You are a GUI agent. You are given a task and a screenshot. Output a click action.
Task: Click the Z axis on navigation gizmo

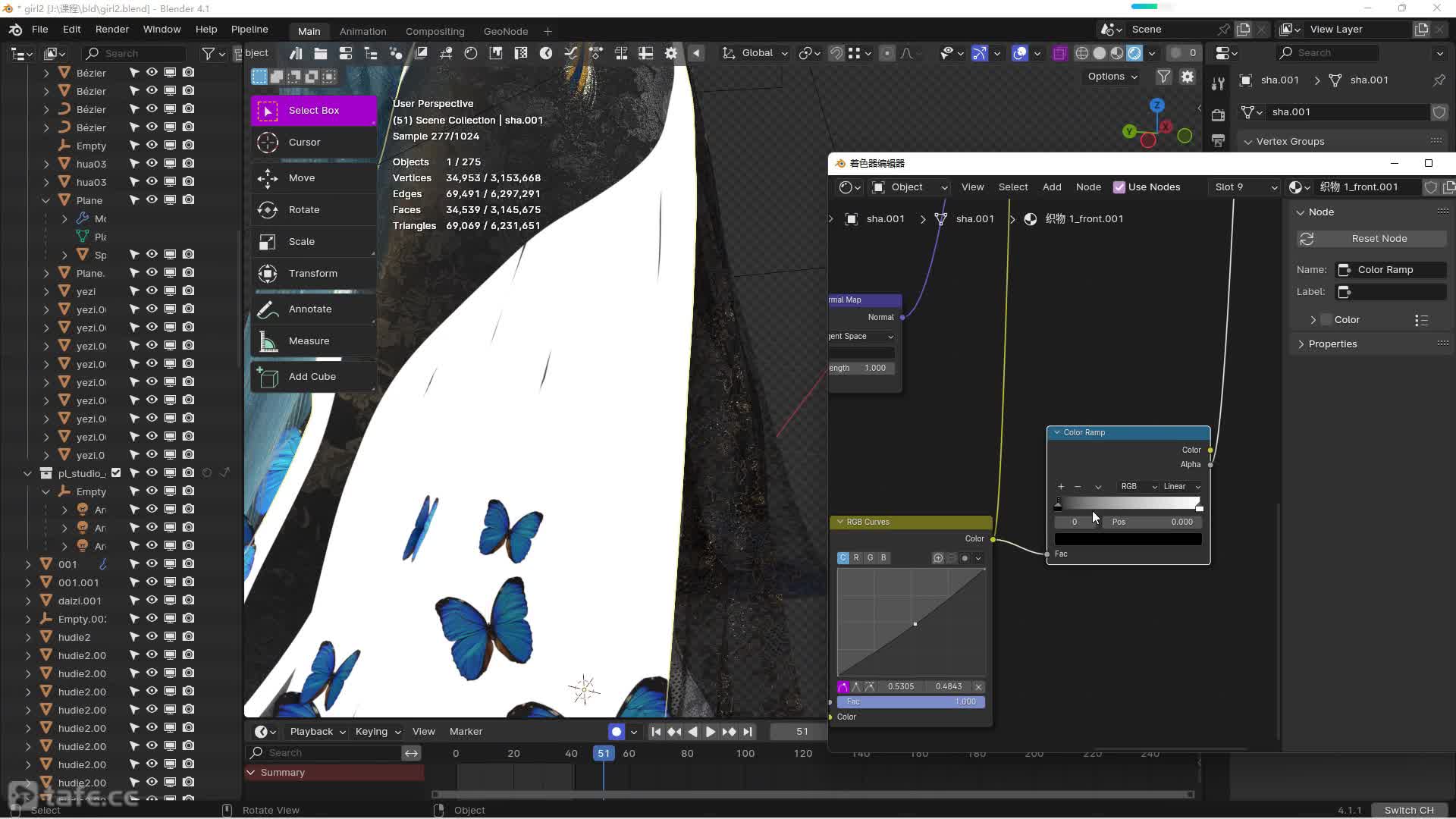[x=1156, y=105]
